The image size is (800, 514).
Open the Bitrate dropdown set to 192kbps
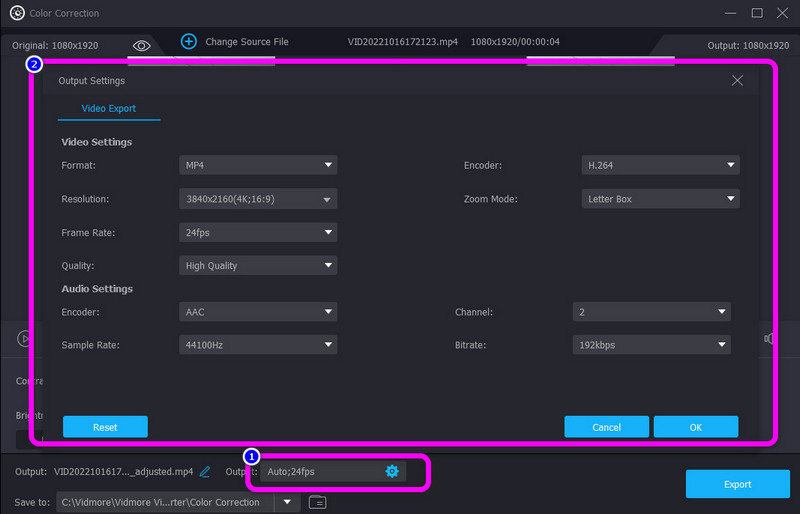click(x=651, y=345)
